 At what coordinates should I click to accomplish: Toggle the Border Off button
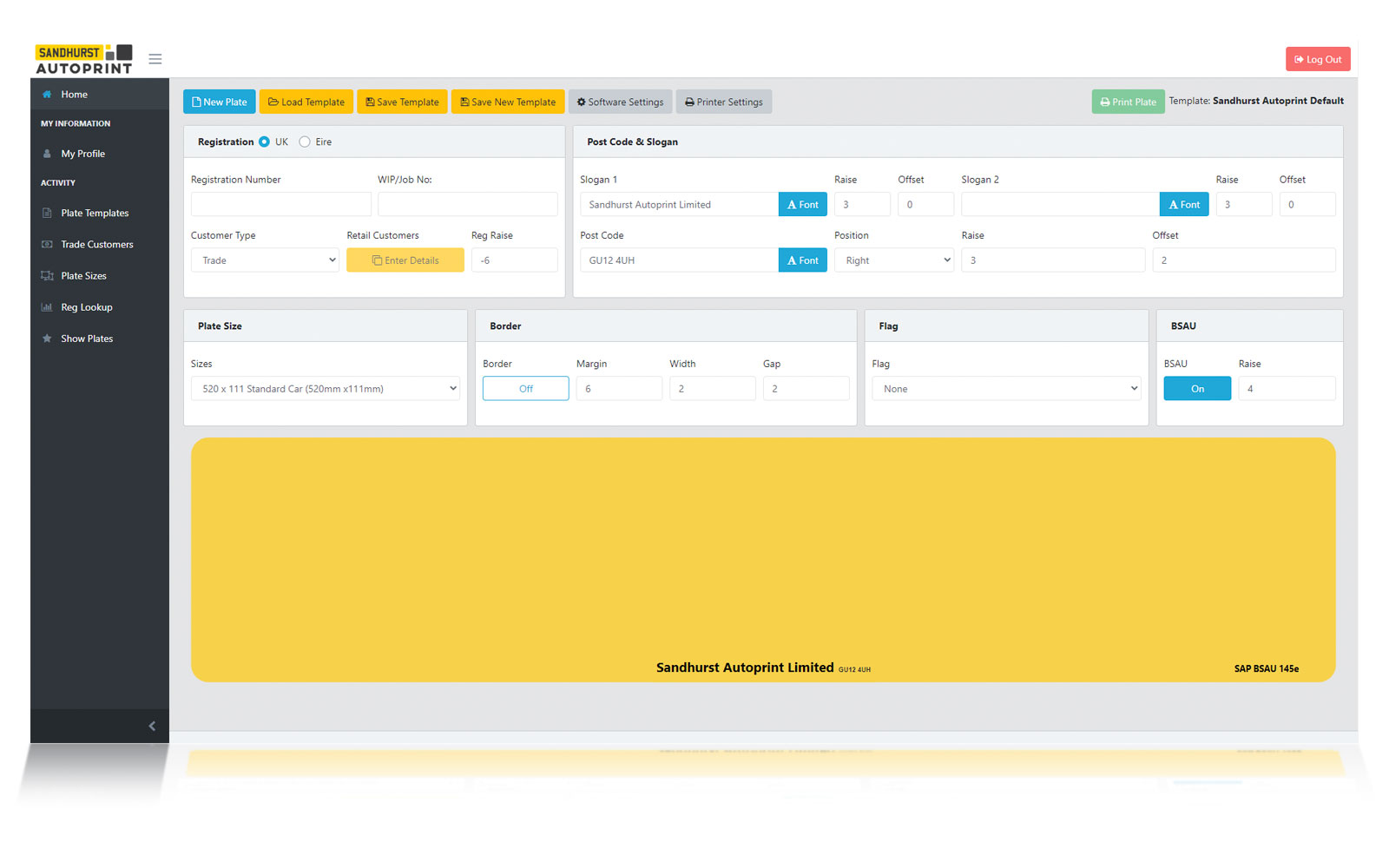[x=526, y=389]
